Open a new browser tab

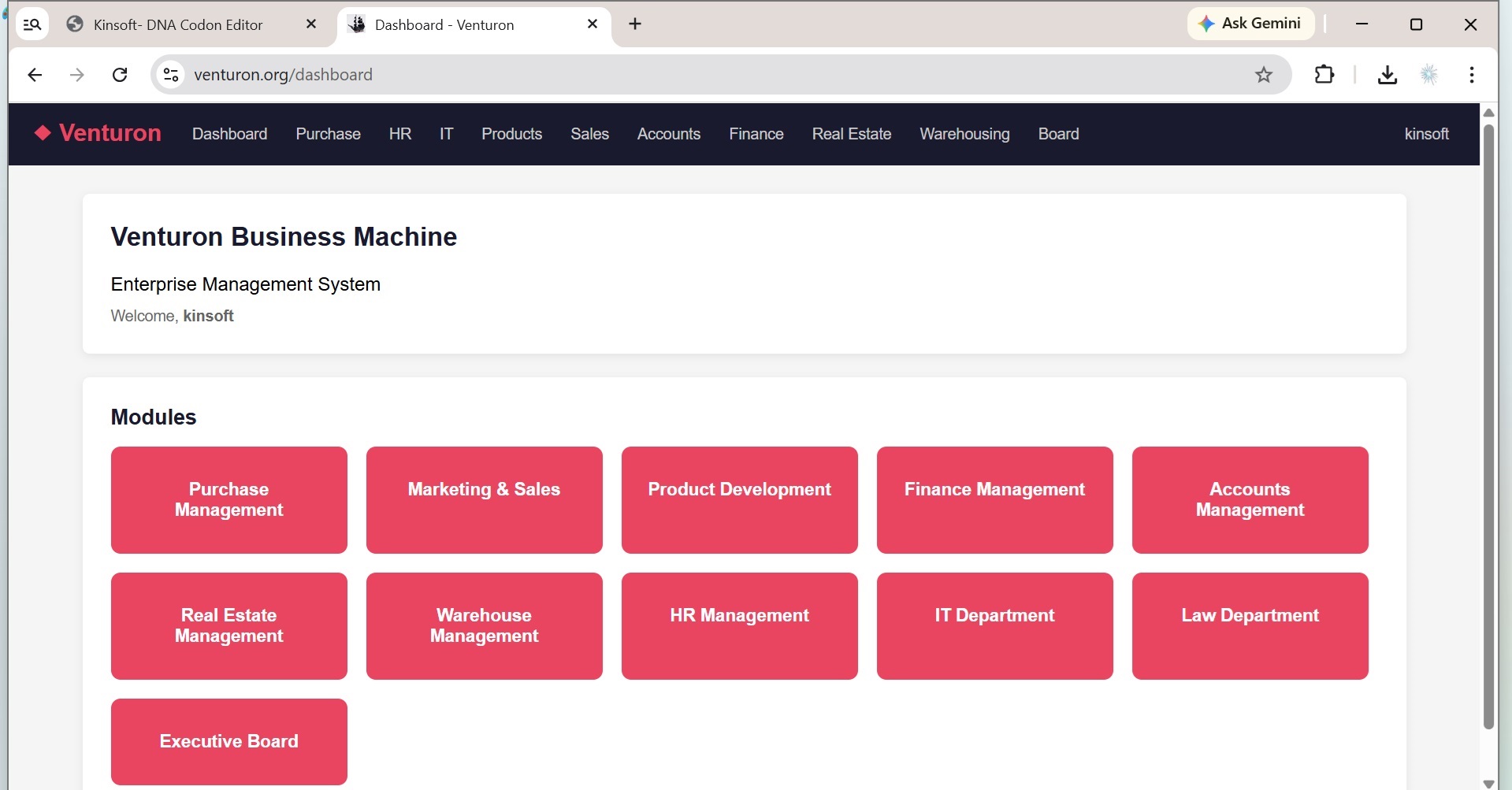[635, 24]
